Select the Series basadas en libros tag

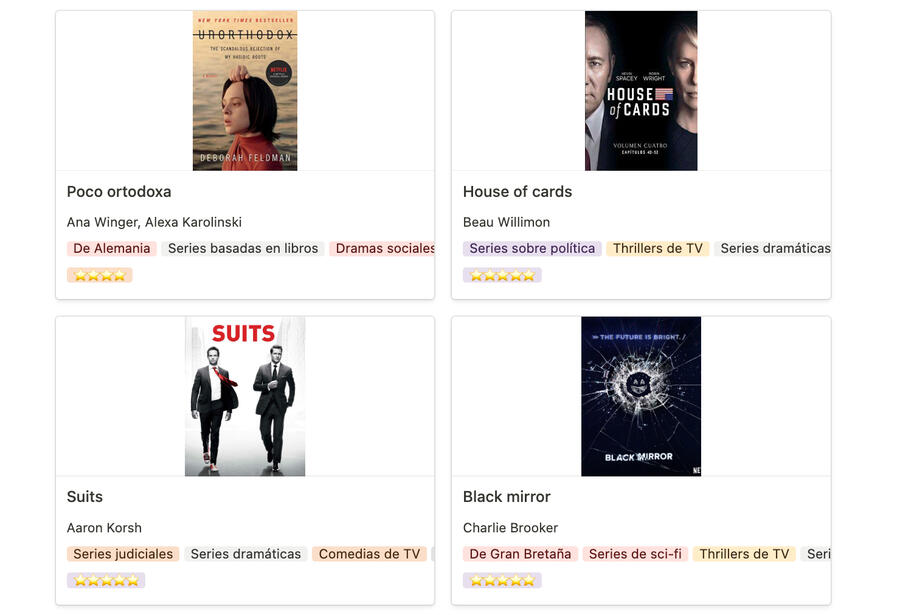click(x=243, y=249)
